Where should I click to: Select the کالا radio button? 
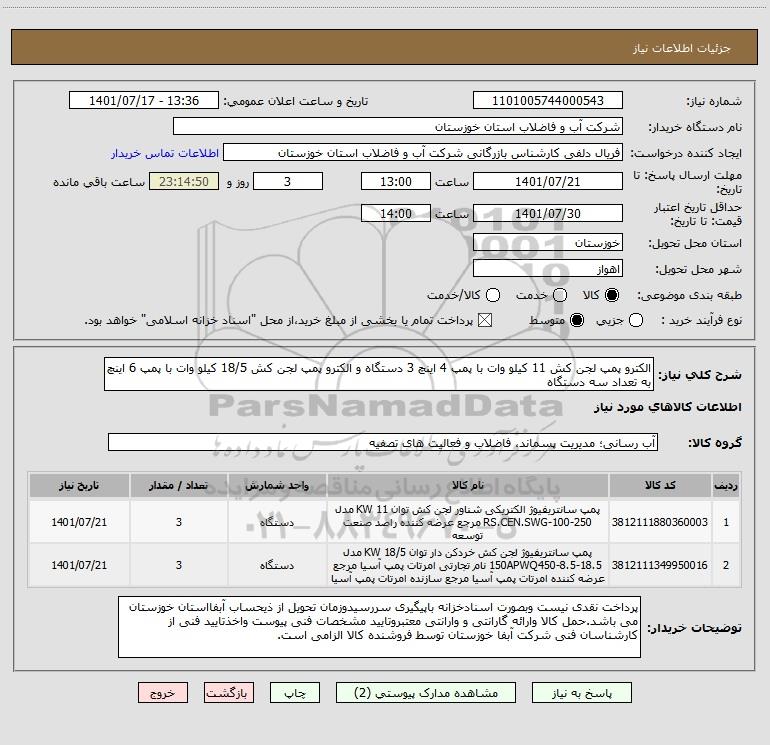[612, 295]
